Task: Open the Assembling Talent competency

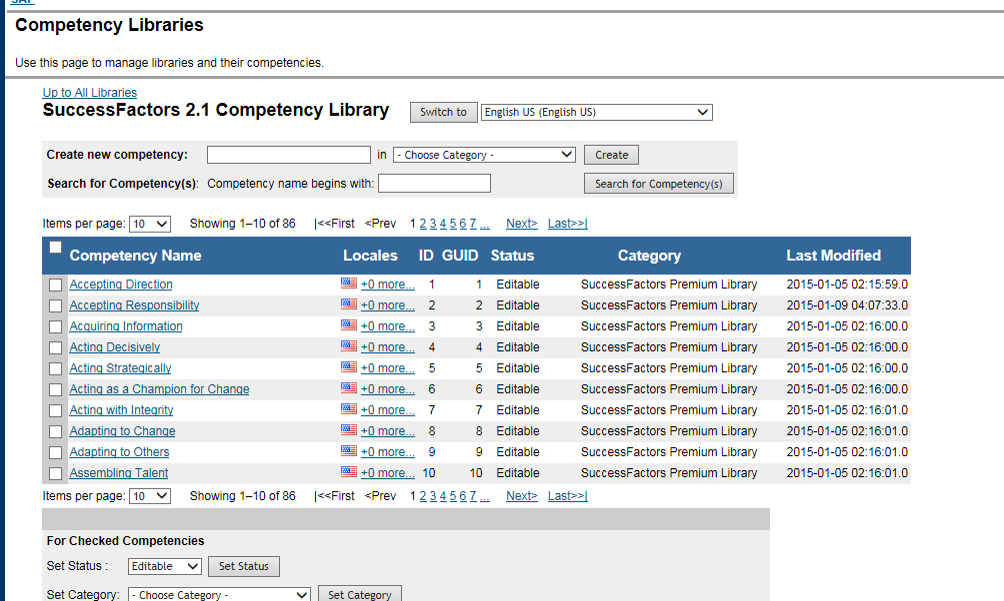Action: [x=119, y=473]
